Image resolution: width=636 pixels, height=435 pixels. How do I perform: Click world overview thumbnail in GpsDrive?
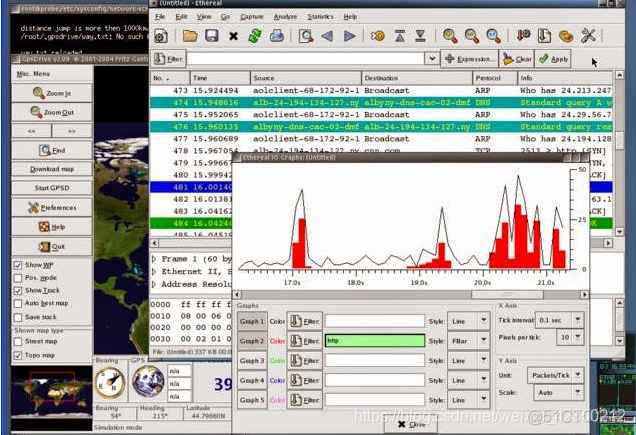pyautogui.click(x=52, y=392)
